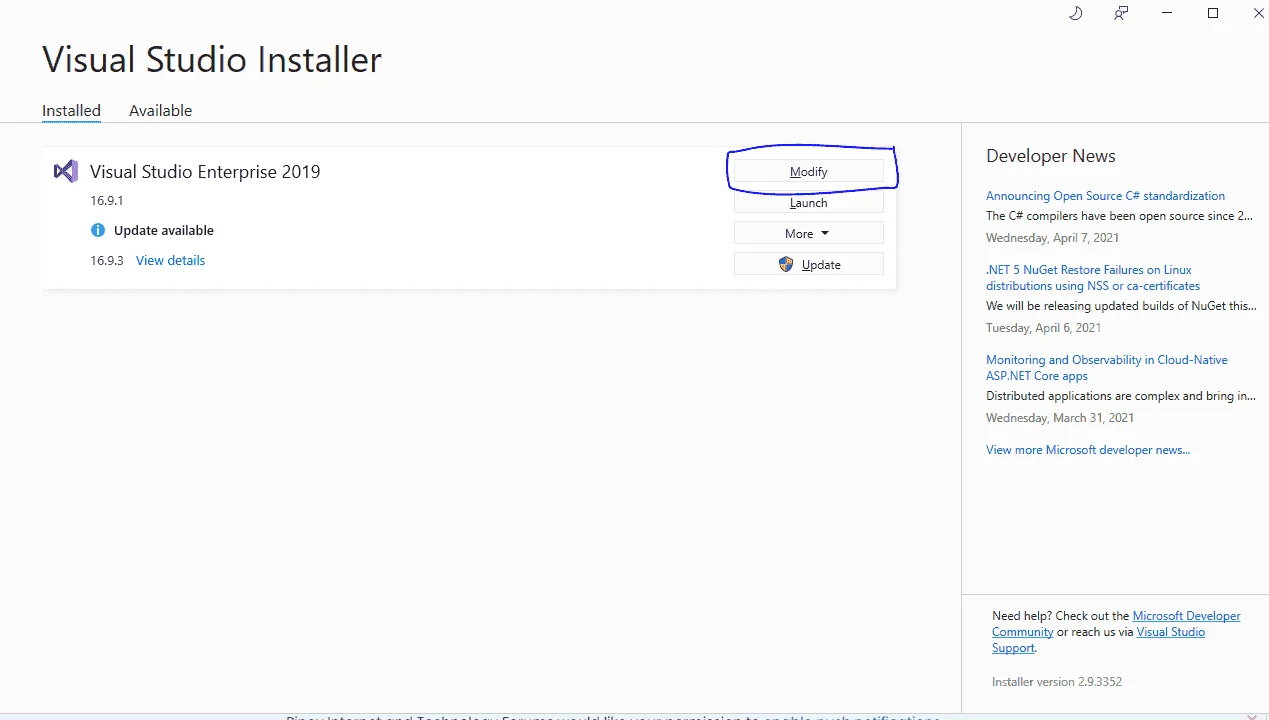The image size is (1269, 720).
Task: Toggle the dark theme moon icon
Action: pyautogui.click(x=1076, y=13)
